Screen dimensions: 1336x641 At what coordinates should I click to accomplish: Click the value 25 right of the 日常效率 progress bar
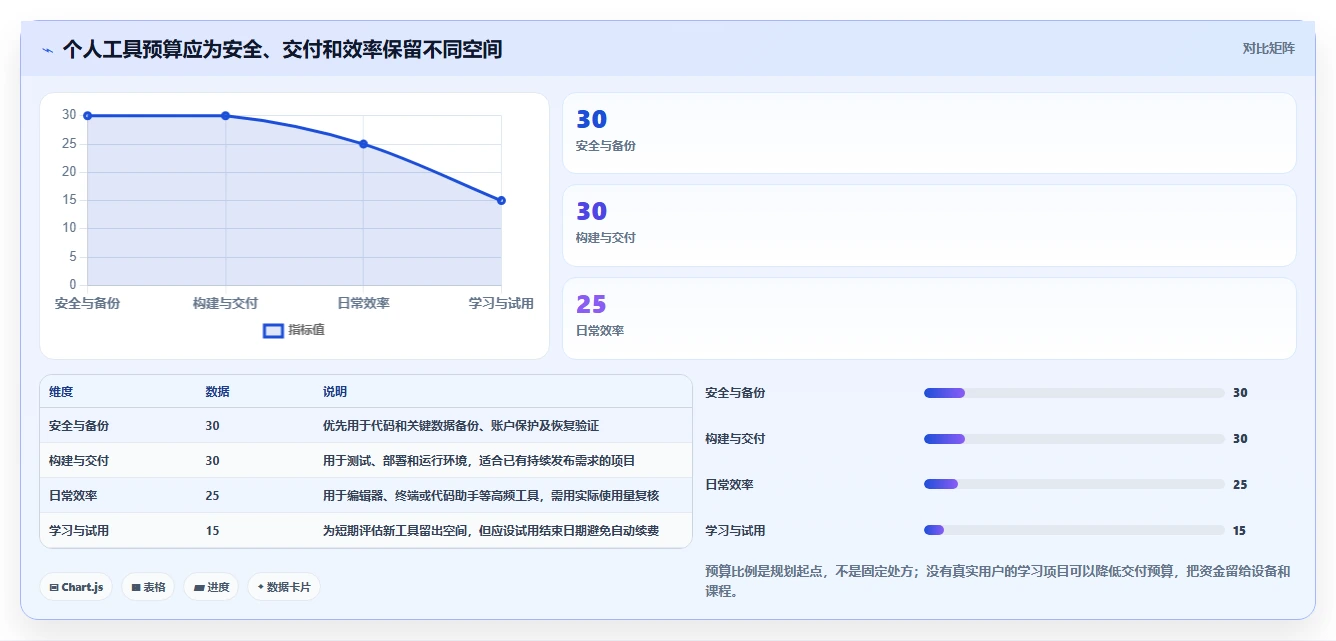(1240, 485)
